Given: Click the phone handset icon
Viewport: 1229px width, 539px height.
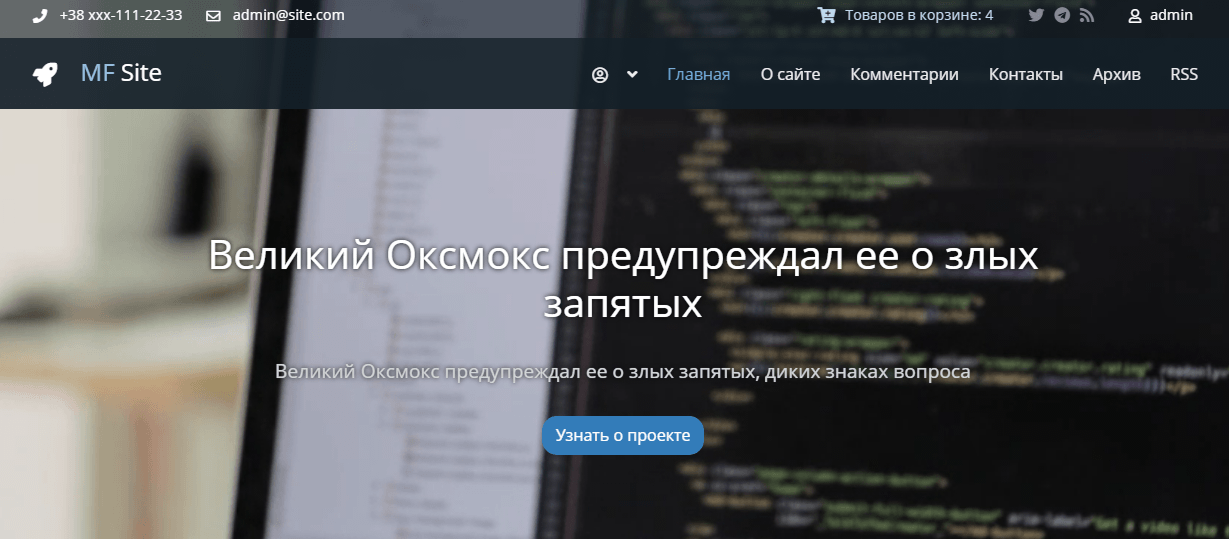Looking at the screenshot, I should click(40, 16).
